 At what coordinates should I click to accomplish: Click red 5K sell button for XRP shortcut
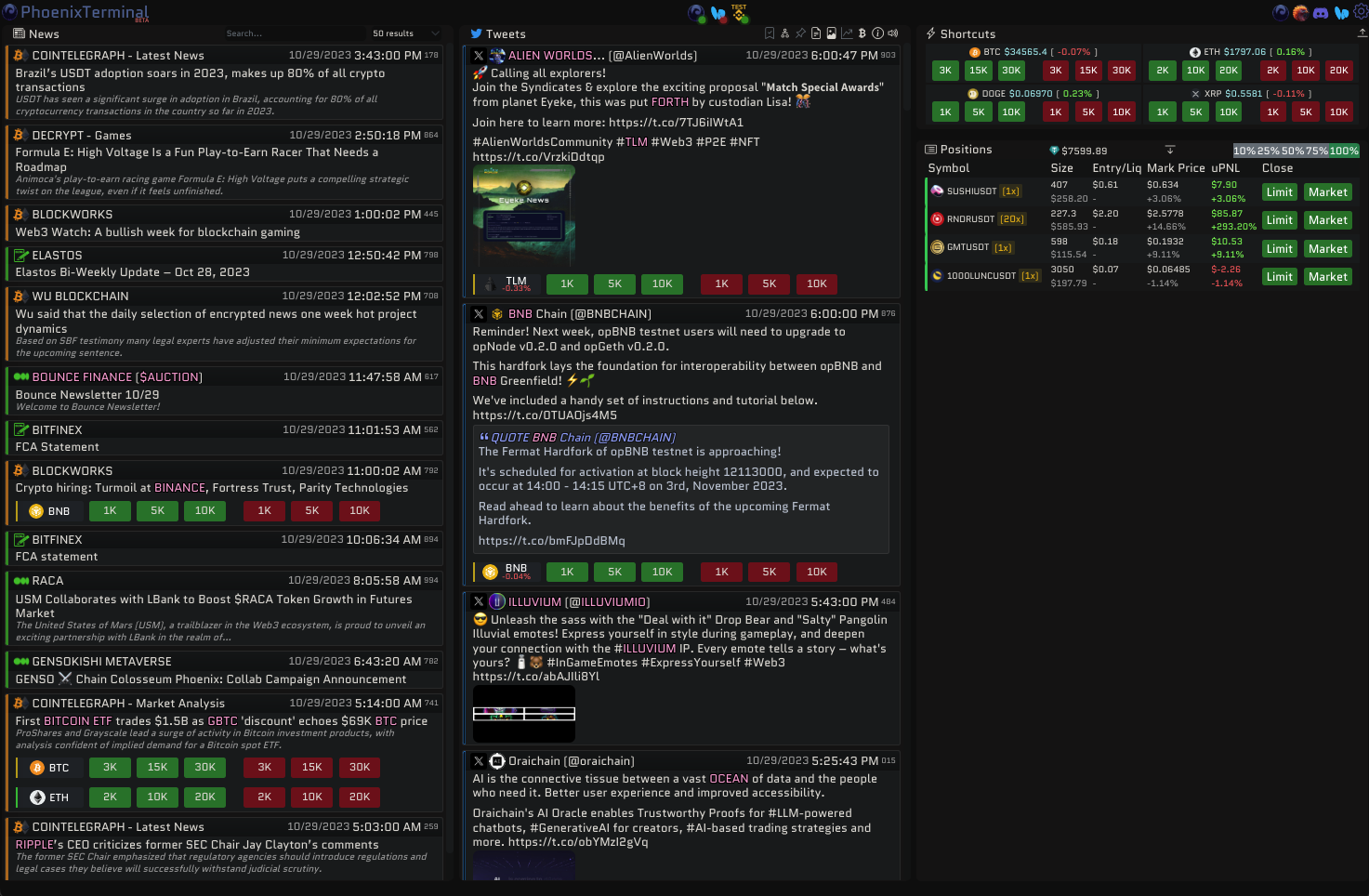1306,112
